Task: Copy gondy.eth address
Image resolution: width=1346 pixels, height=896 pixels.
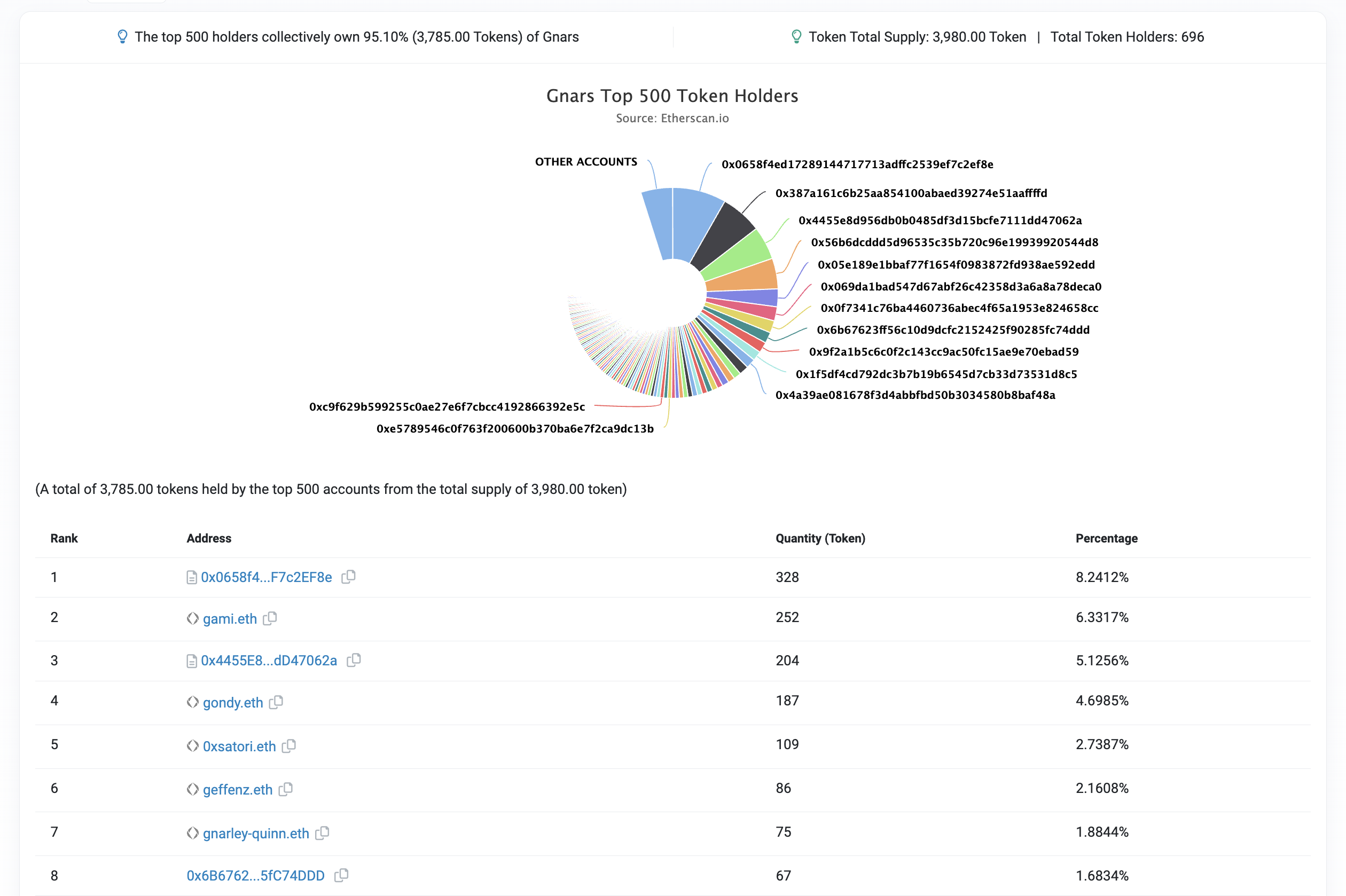Action: coord(276,702)
